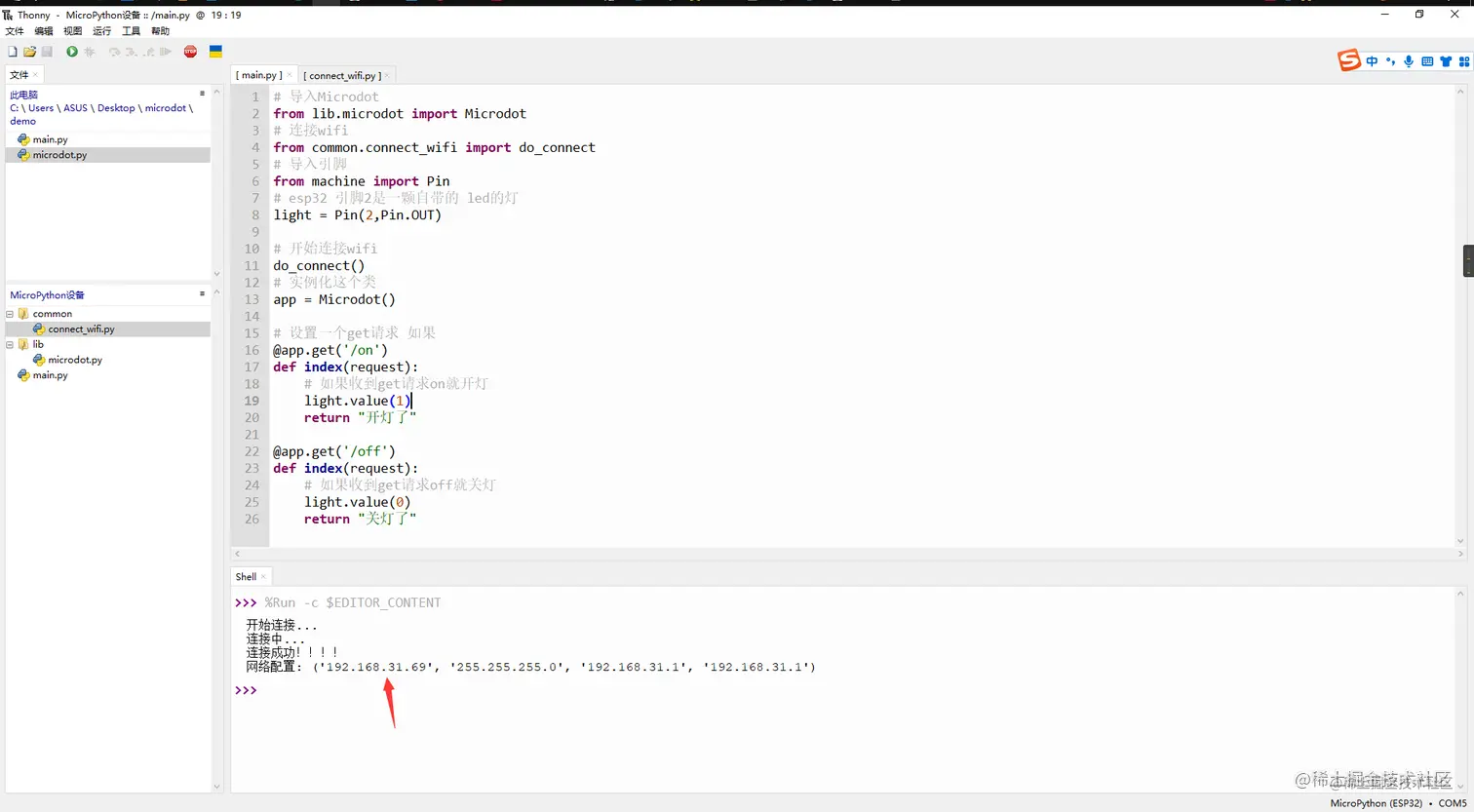
Task: Open the Sogou soft keyboard icon
Action: point(1426,61)
